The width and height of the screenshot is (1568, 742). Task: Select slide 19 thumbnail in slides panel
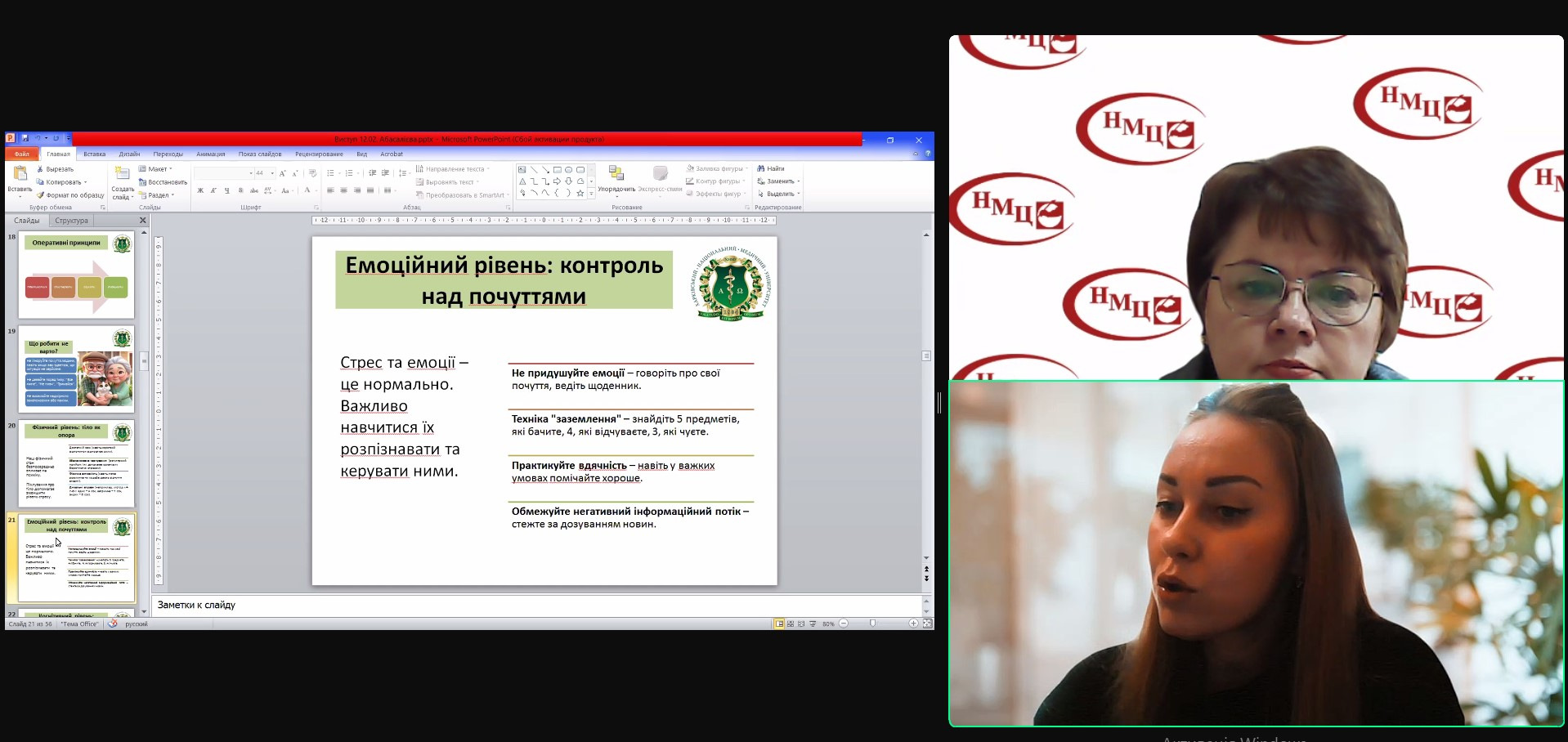pos(76,369)
